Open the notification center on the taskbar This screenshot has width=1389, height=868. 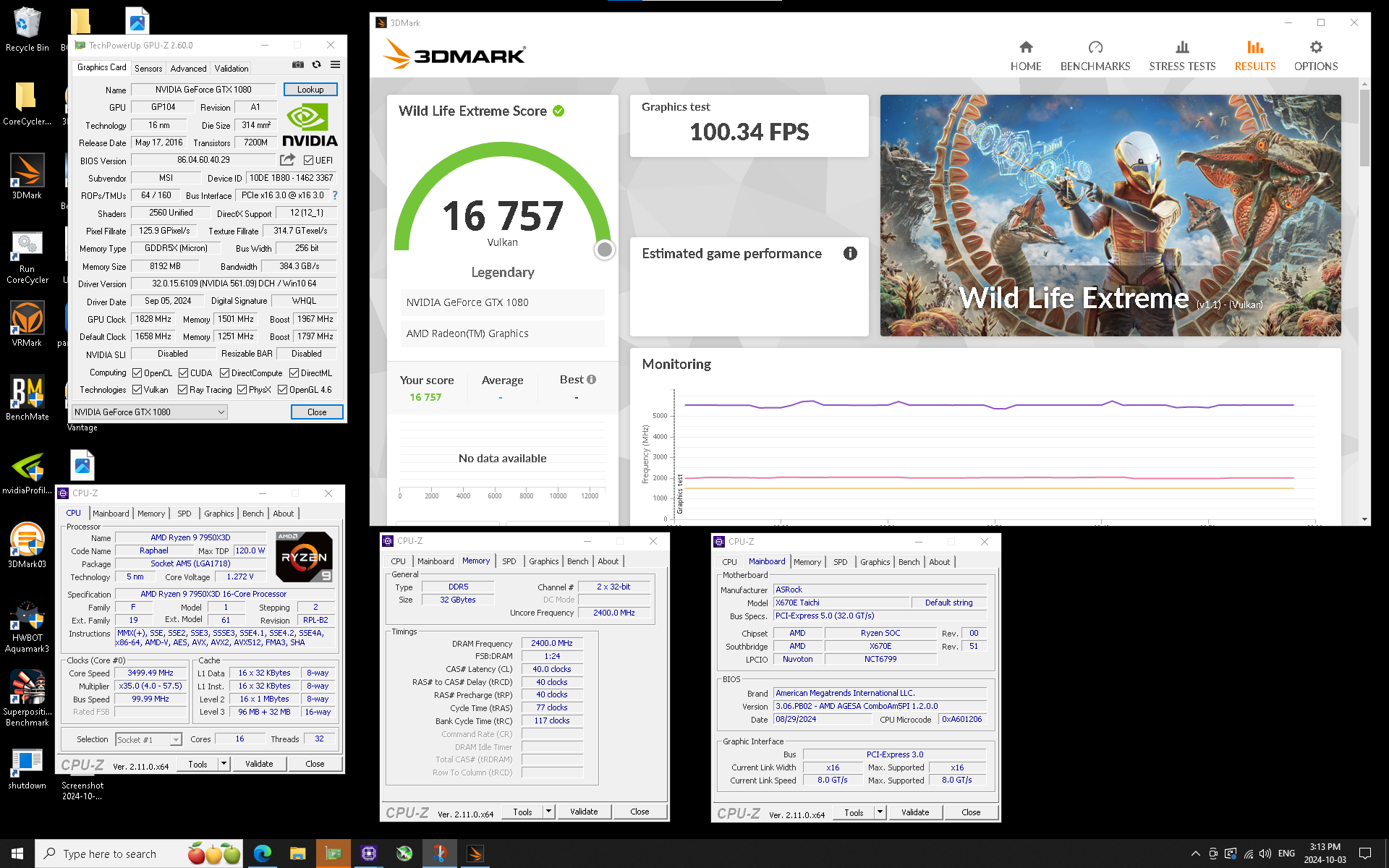tap(1364, 854)
